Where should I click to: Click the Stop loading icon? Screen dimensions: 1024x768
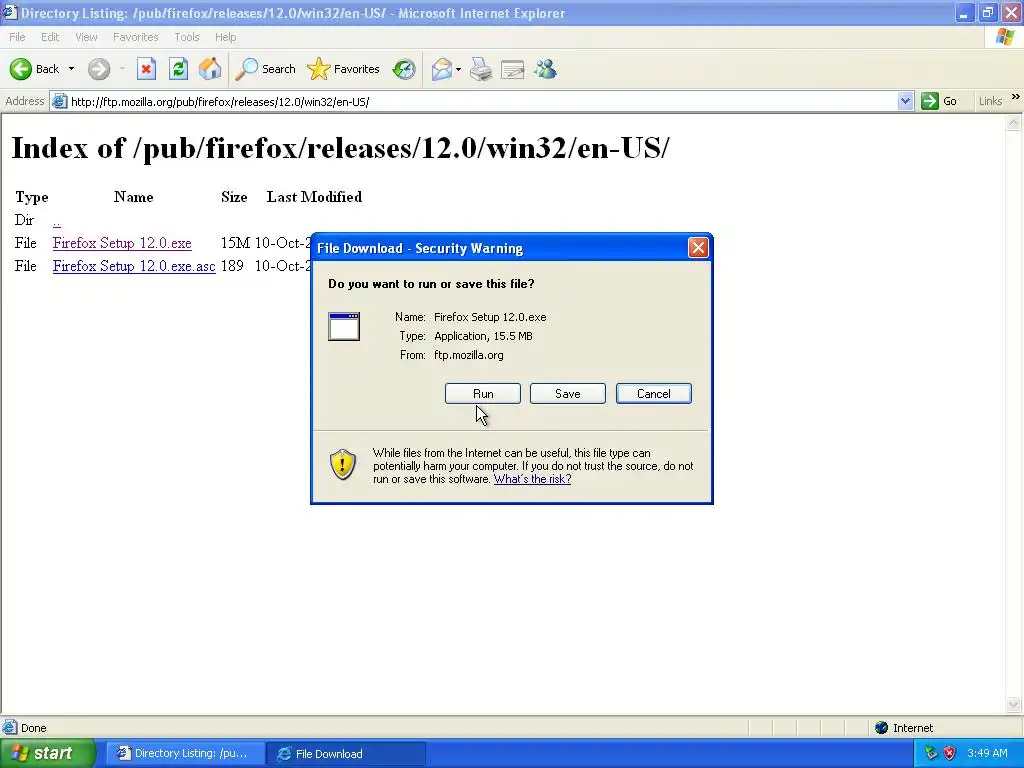pyautogui.click(x=146, y=69)
